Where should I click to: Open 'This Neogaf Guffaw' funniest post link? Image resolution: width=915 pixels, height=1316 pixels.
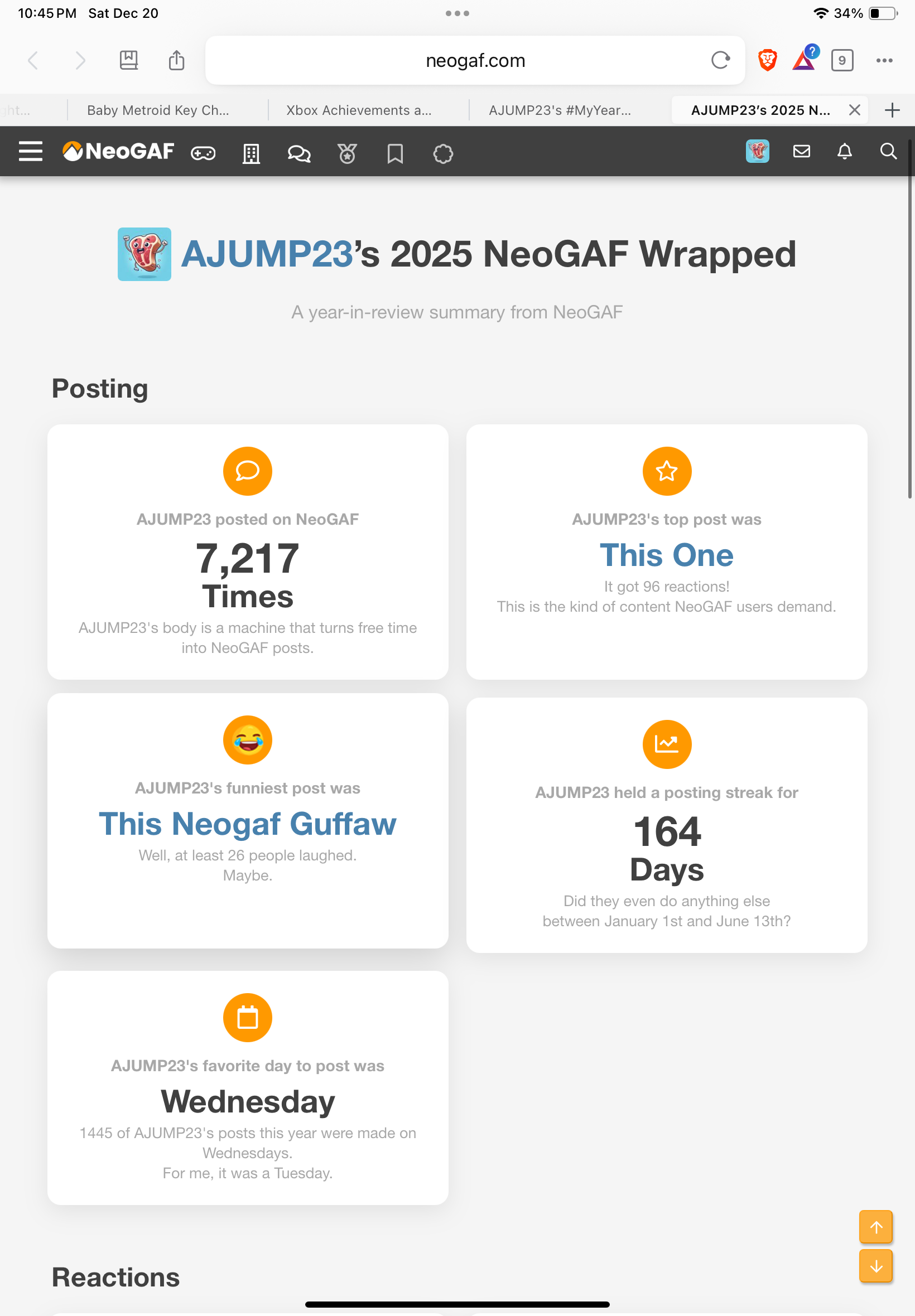coord(248,823)
